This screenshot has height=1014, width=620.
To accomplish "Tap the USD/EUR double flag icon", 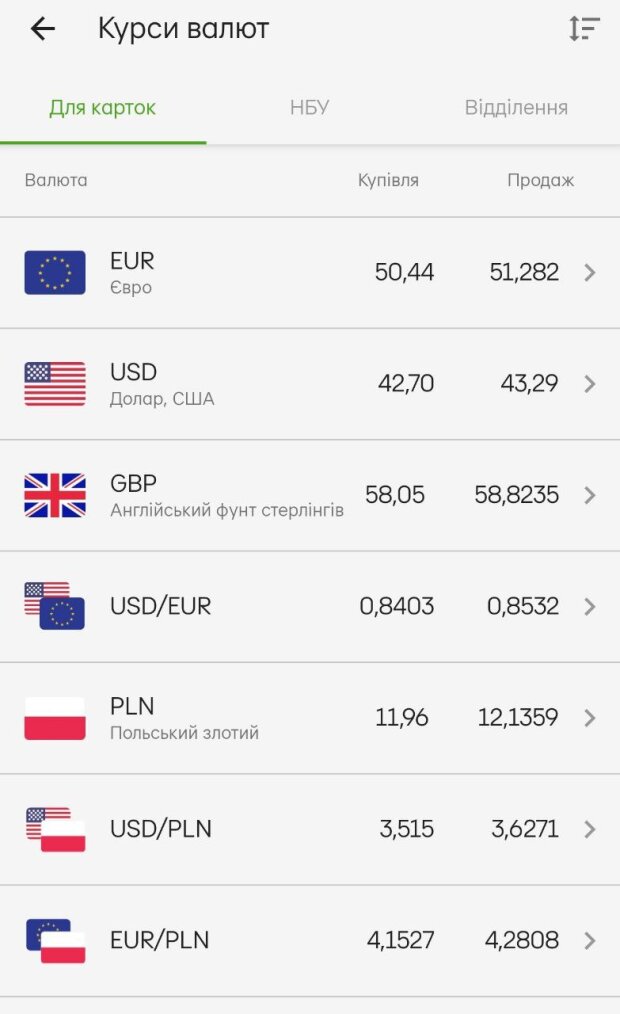I will (x=55, y=606).
